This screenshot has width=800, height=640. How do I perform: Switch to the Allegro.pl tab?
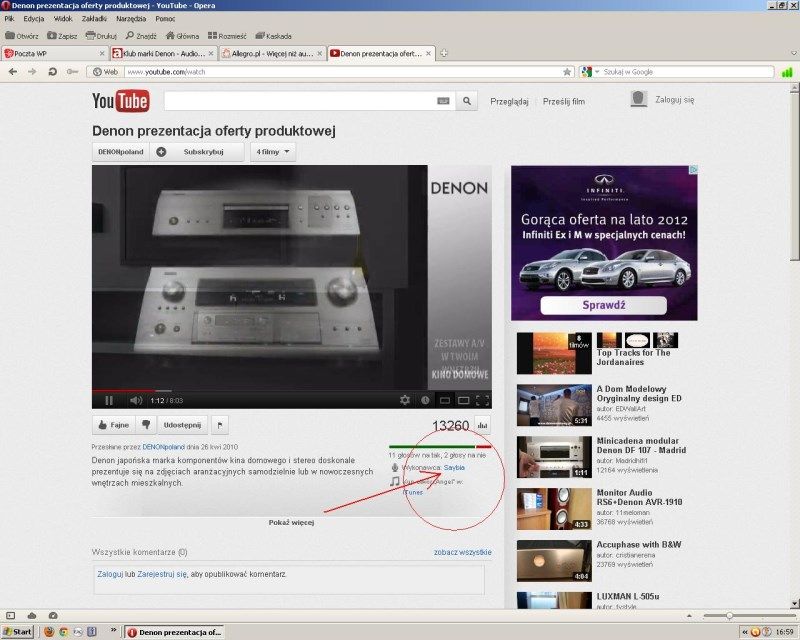272,53
